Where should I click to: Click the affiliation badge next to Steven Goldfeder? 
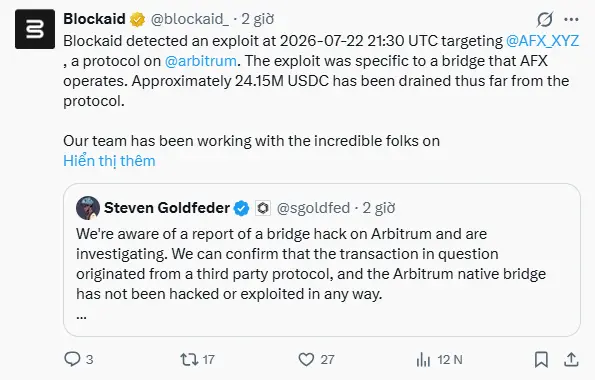263,208
